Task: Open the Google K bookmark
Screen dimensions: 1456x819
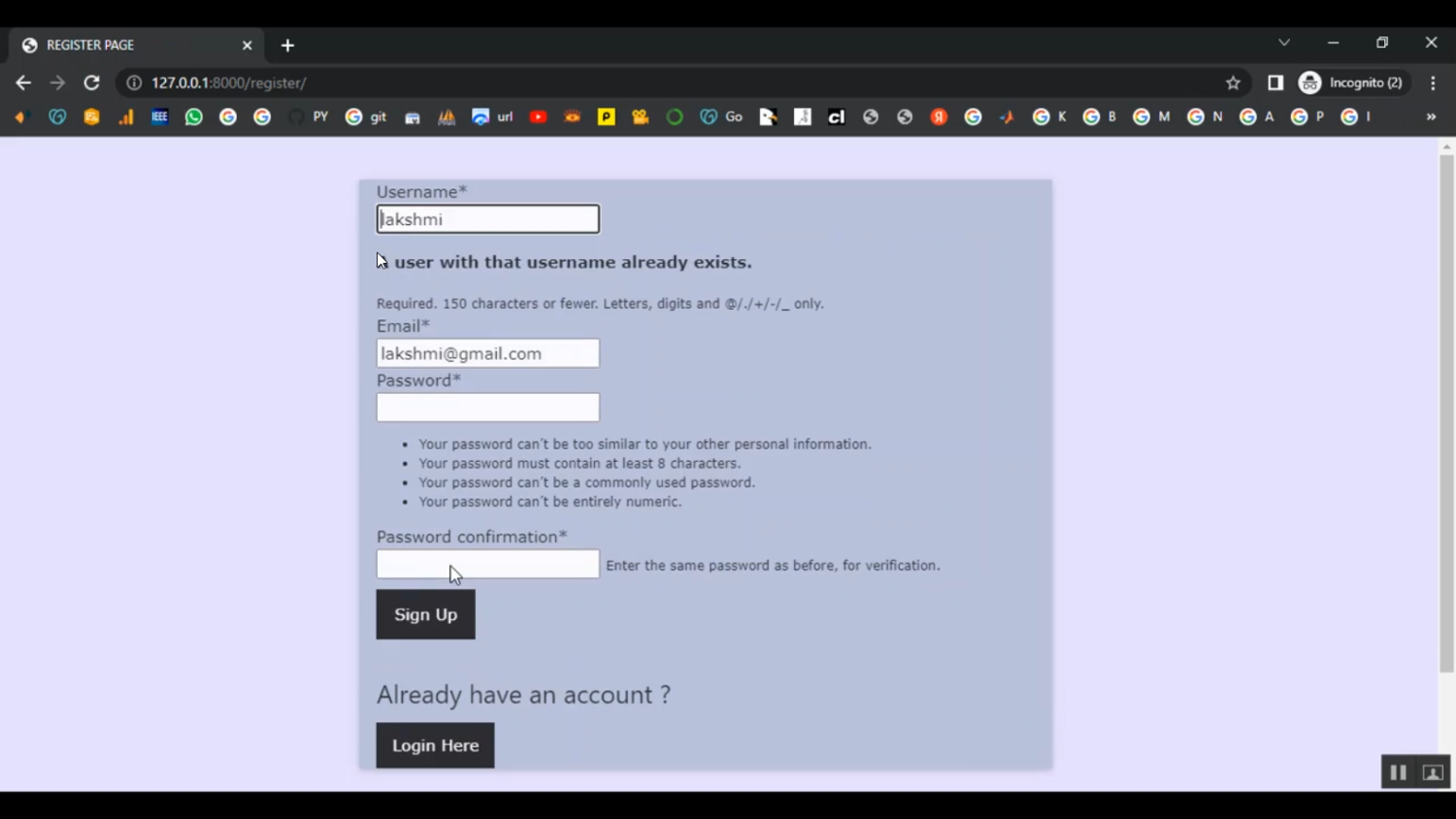Action: pos(1049,117)
